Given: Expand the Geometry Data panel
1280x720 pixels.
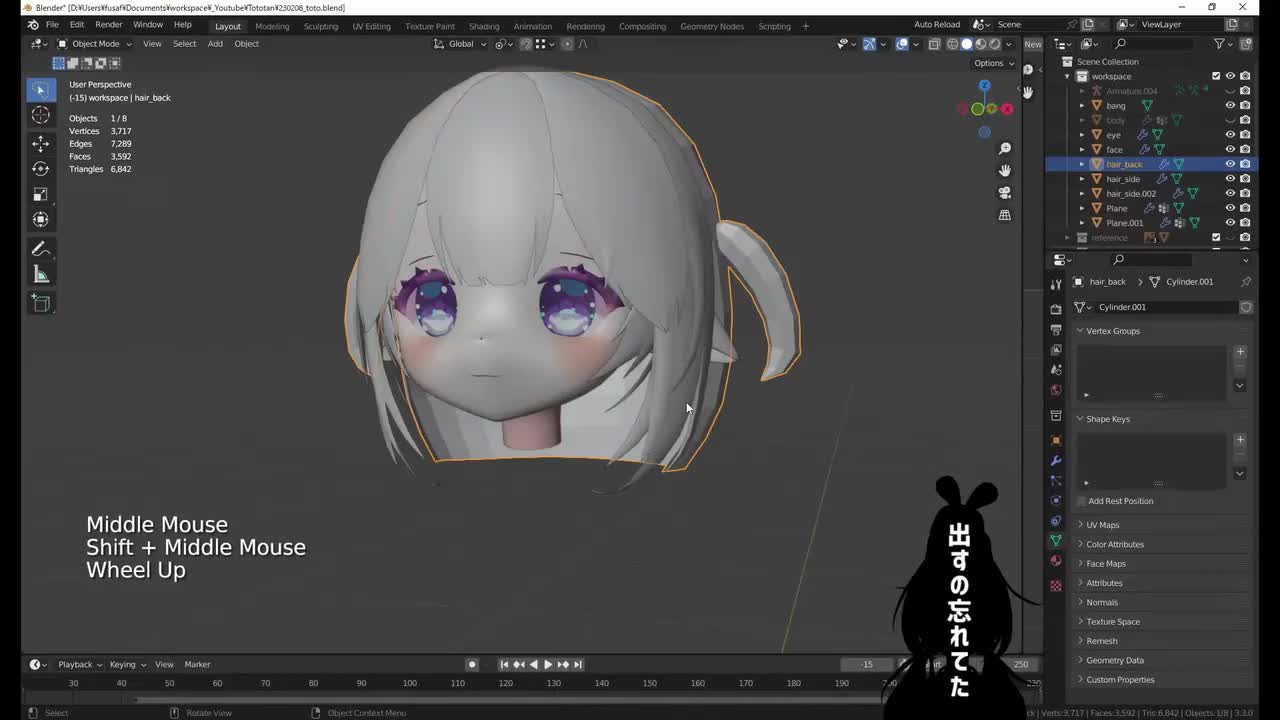Looking at the screenshot, I should (x=1114, y=660).
